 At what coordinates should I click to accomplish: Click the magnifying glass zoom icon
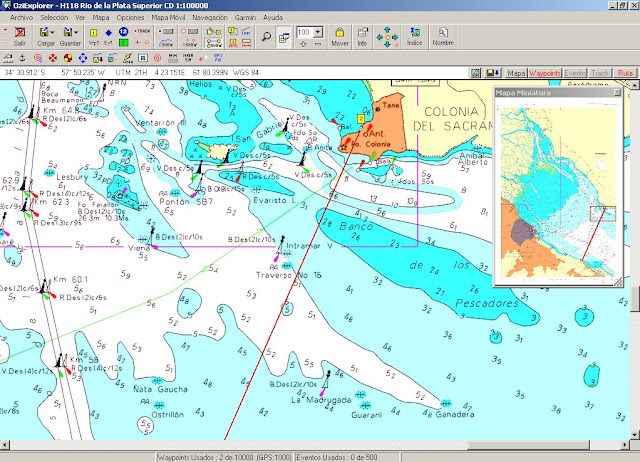pos(266,37)
